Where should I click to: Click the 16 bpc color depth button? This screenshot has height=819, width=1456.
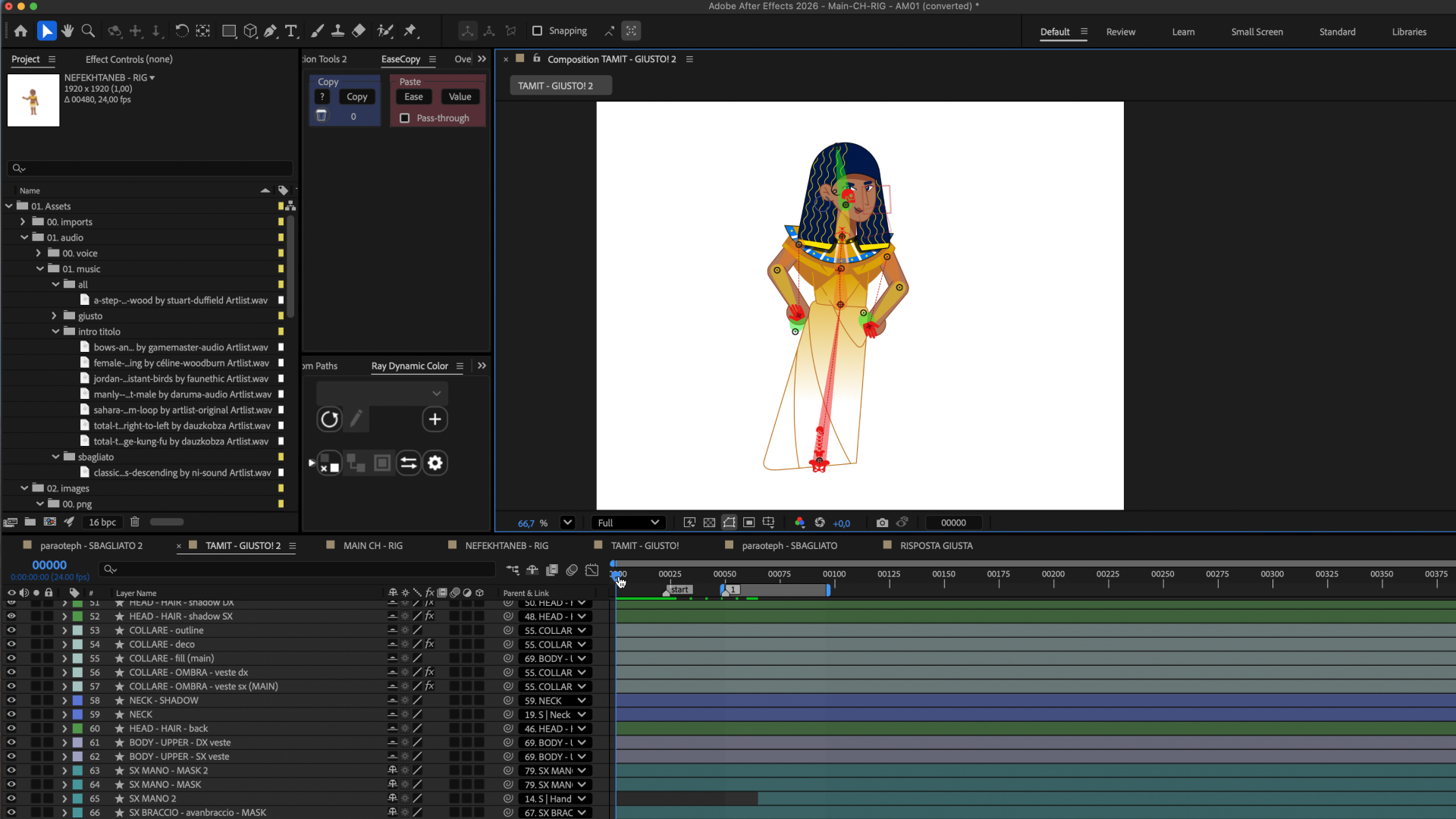point(102,522)
